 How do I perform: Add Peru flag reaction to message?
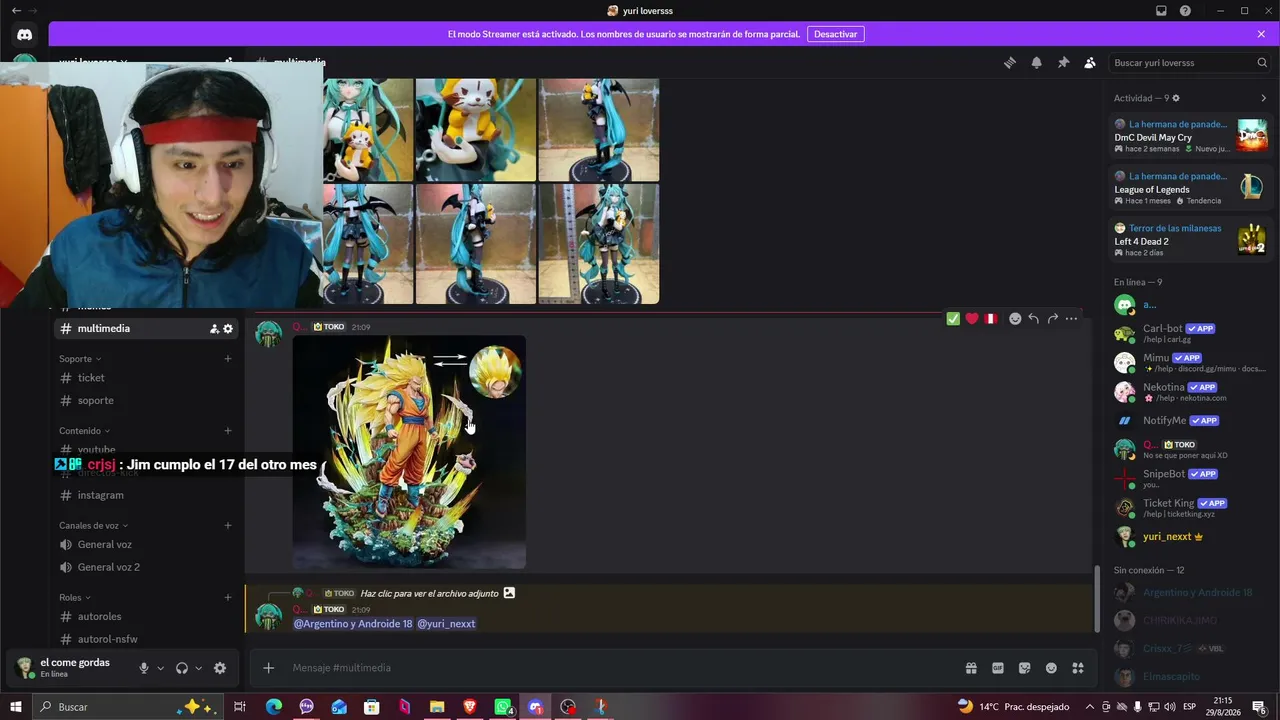pyautogui.click(x=991, y=319)
